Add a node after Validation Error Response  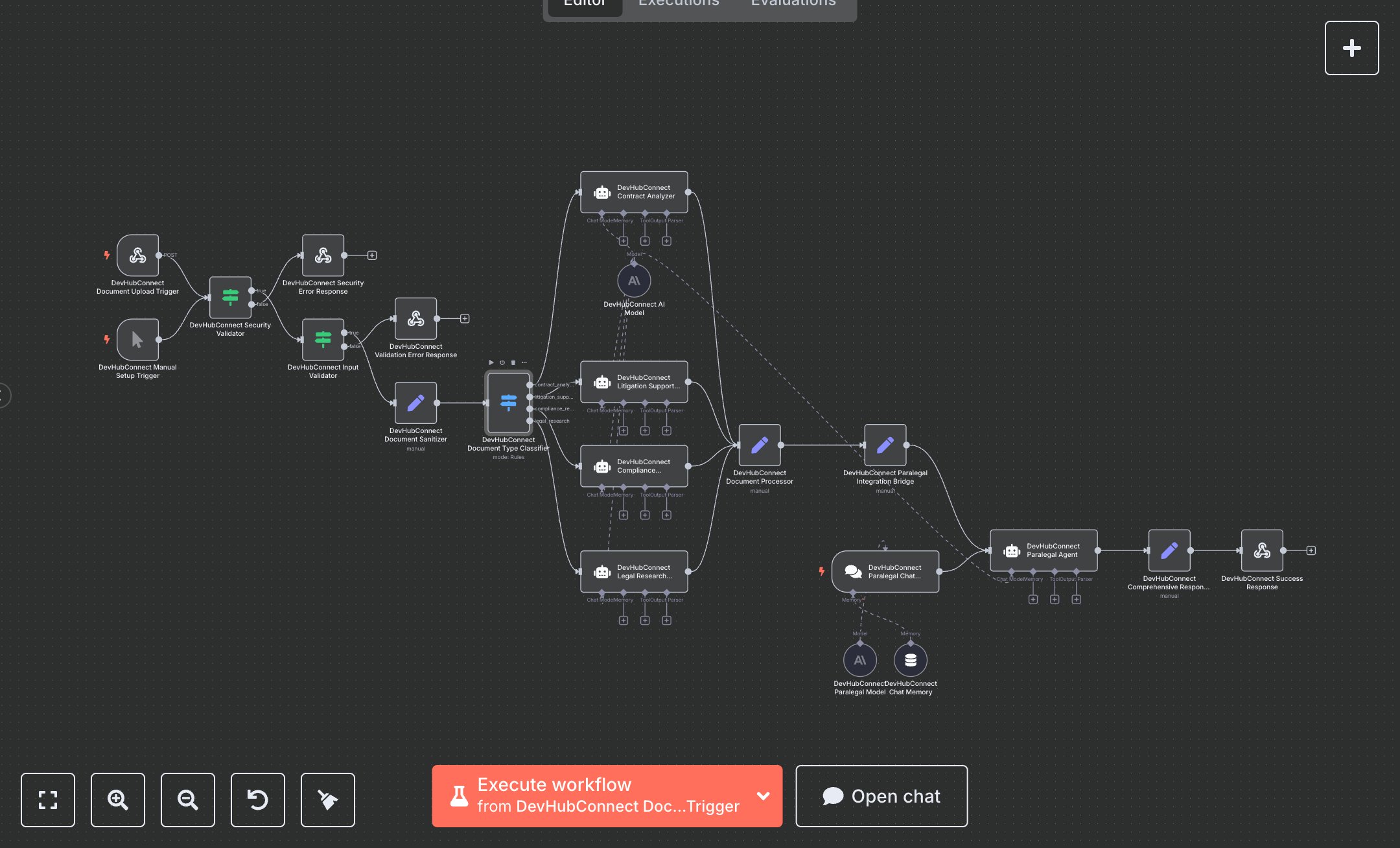[465, 318]
